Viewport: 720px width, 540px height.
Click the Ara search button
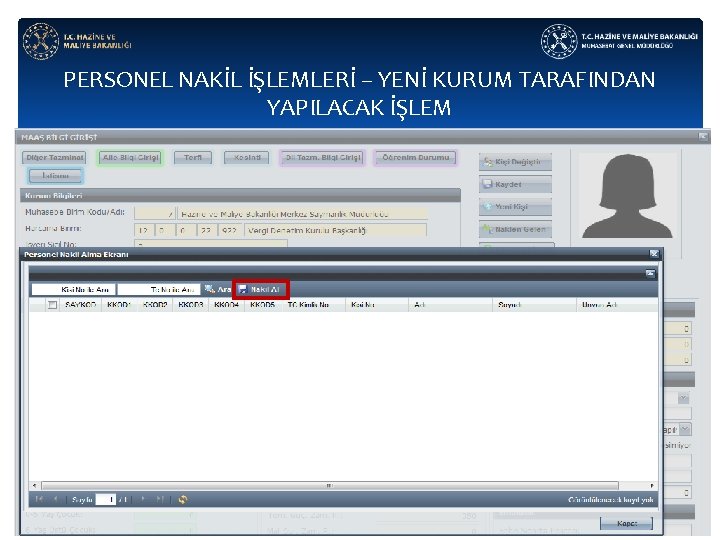point(218,289)
